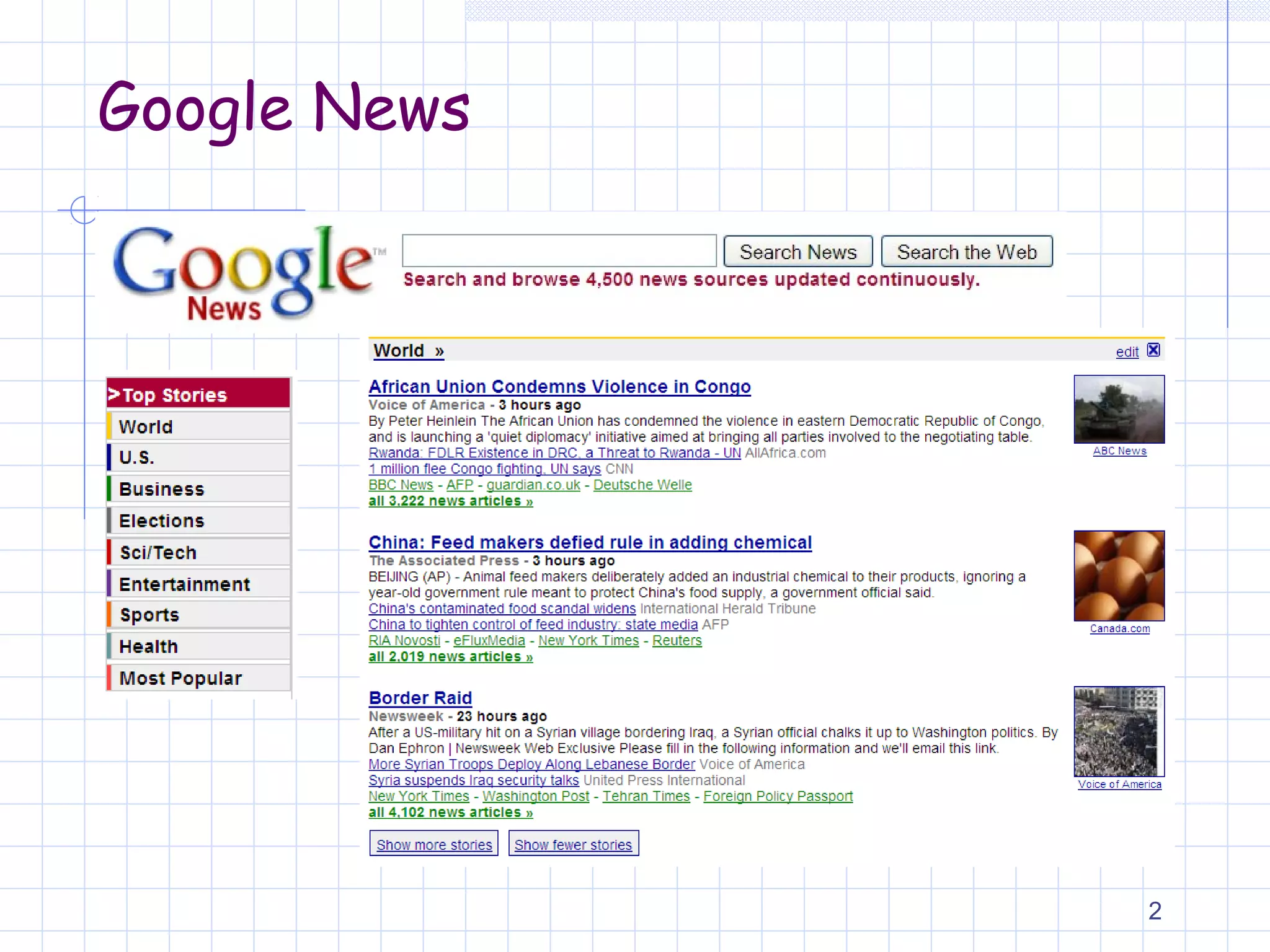Expand all 4,102 news articles
Viewport: 1270px width, 952px height.
tap(450, 812)
